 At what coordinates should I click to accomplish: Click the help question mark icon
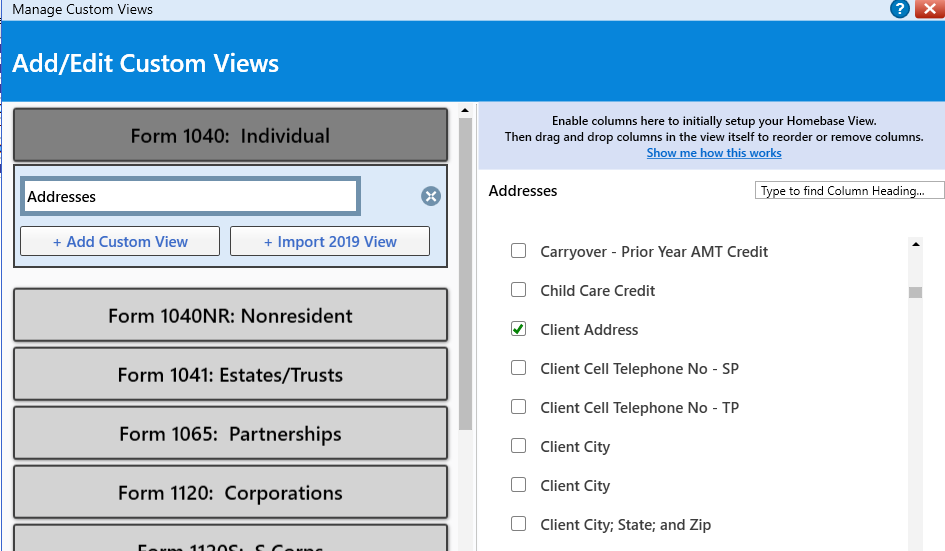point(899,10)
